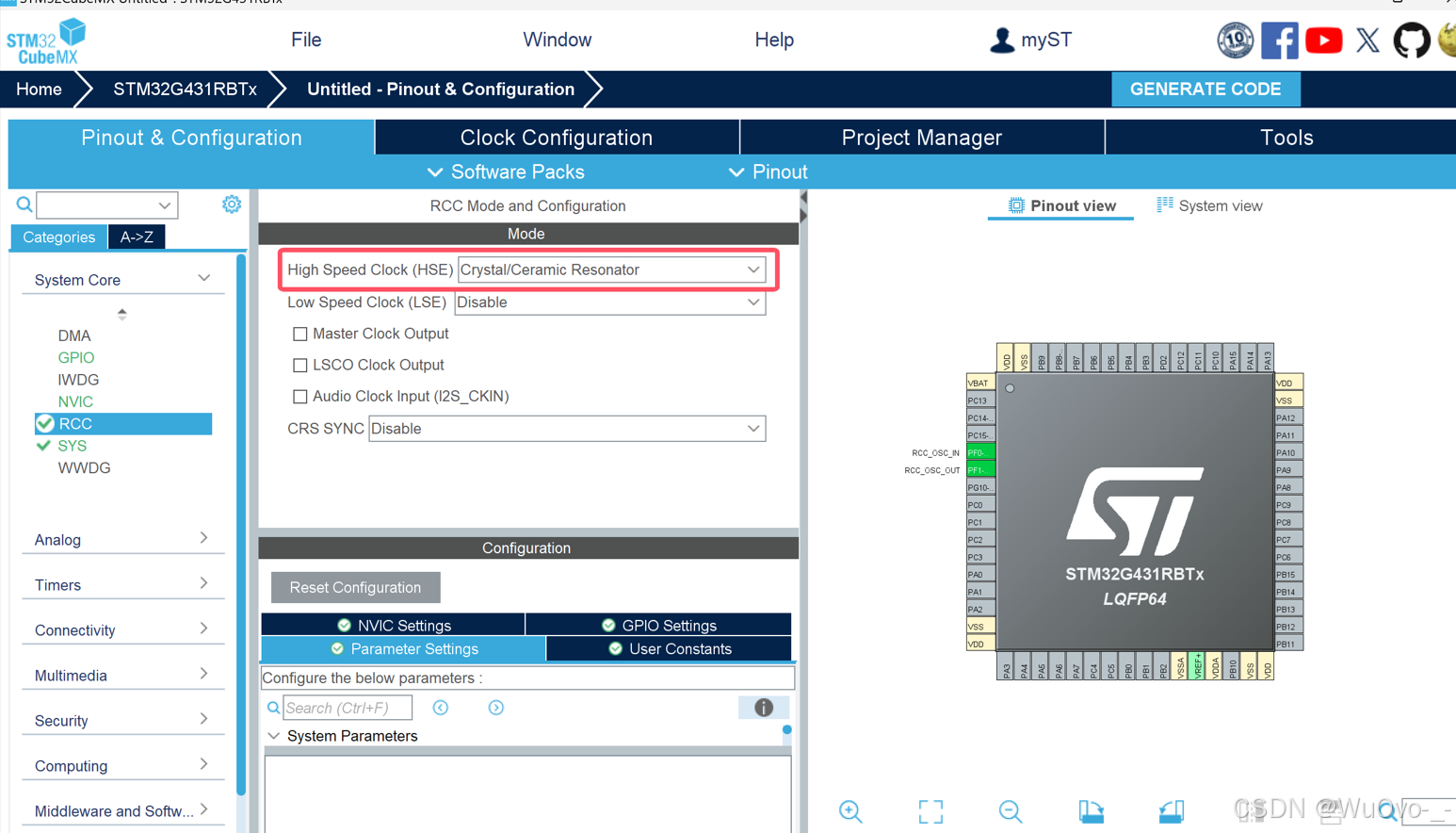The image size is (1456, 833).
Task: Zoom in on the pinout view
Action: tap(850, 811)
